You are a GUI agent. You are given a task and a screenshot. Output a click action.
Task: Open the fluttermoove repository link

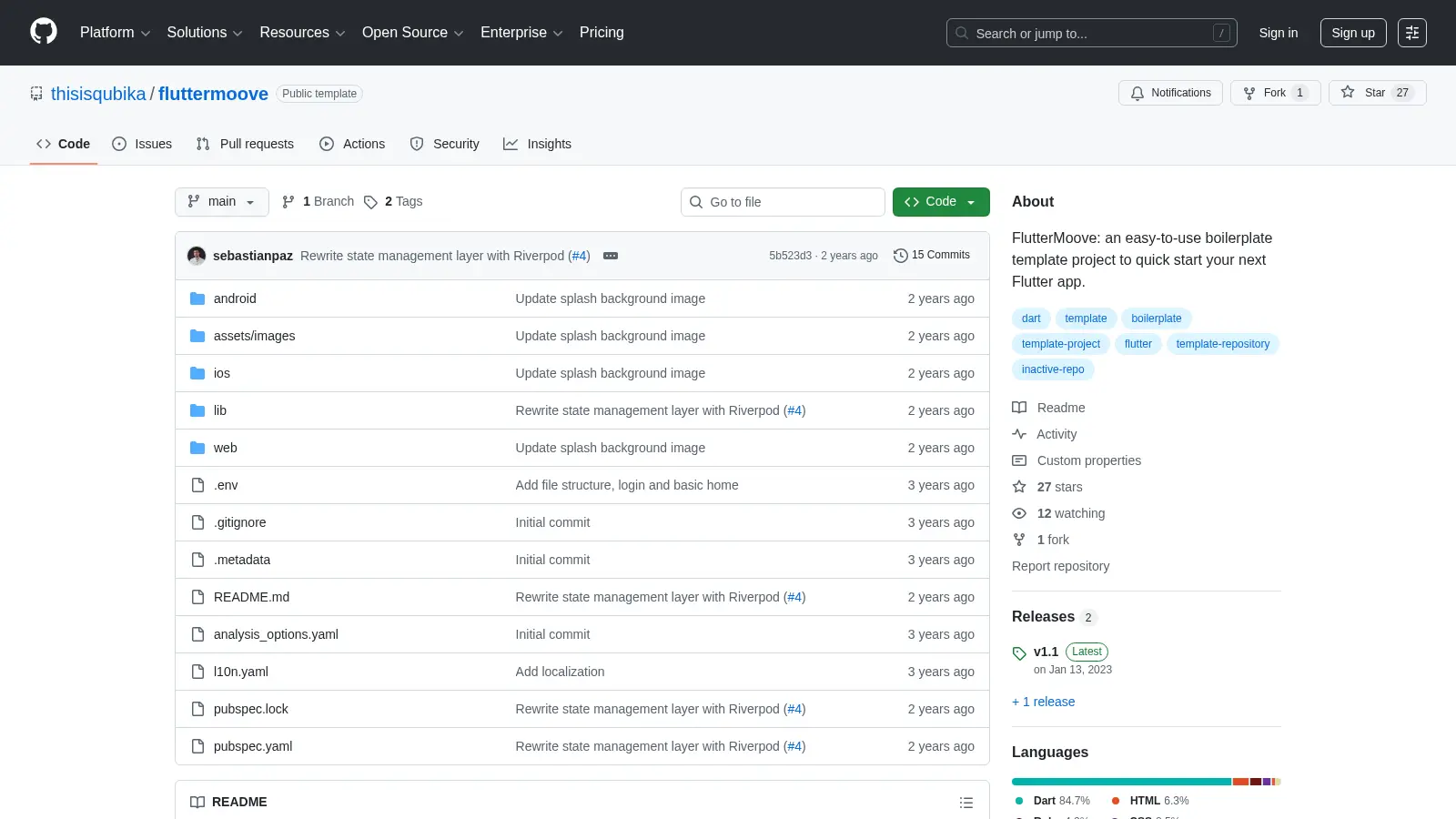tap(213, 94)
